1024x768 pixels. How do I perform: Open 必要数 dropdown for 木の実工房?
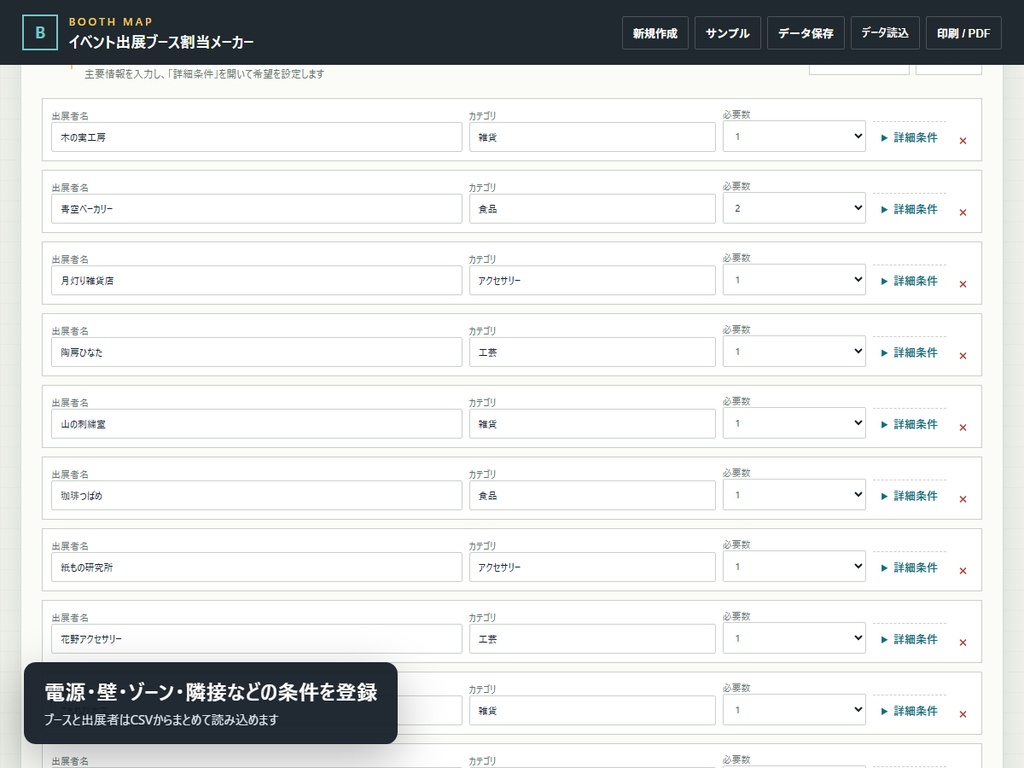click(794, 136)
